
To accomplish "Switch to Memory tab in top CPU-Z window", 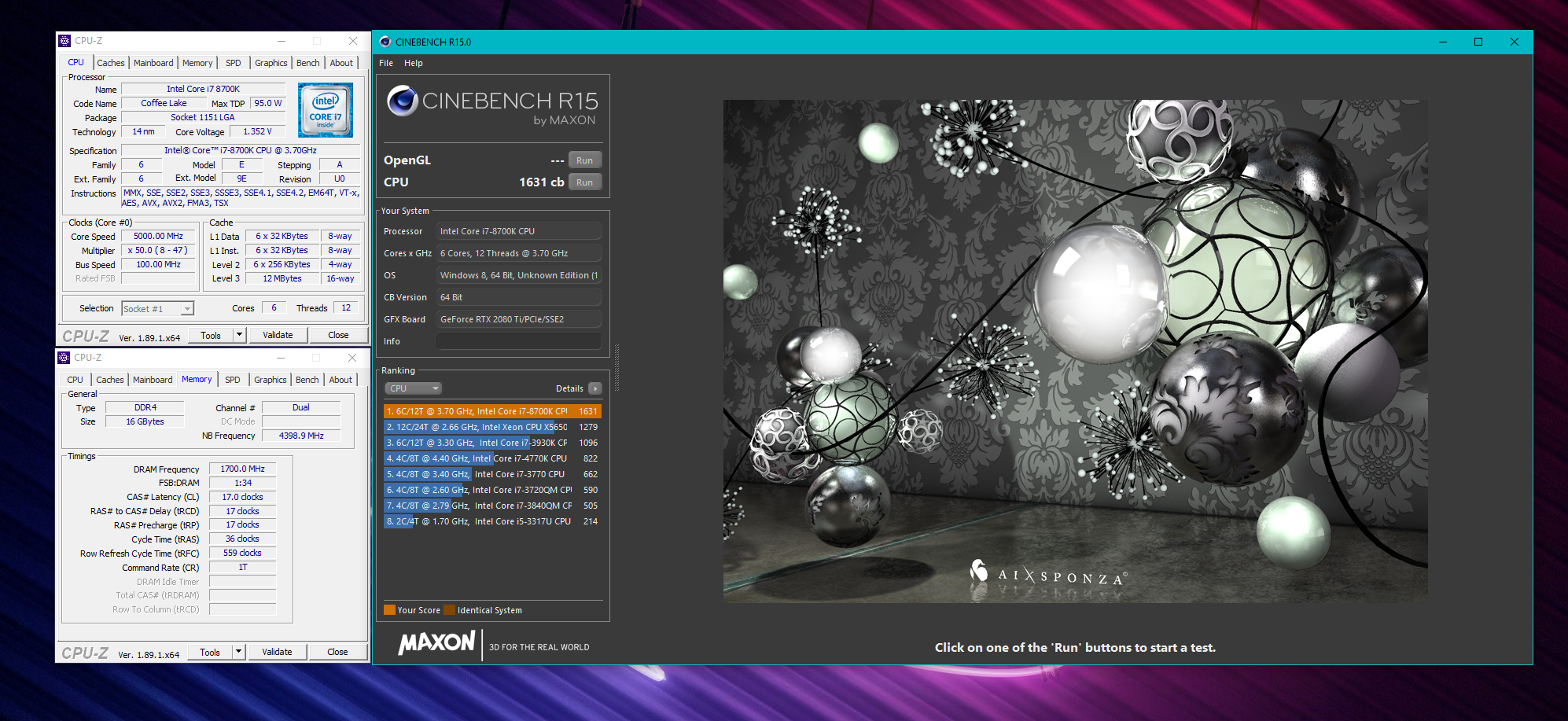I will pyautogui.click(x=197, y=63).
